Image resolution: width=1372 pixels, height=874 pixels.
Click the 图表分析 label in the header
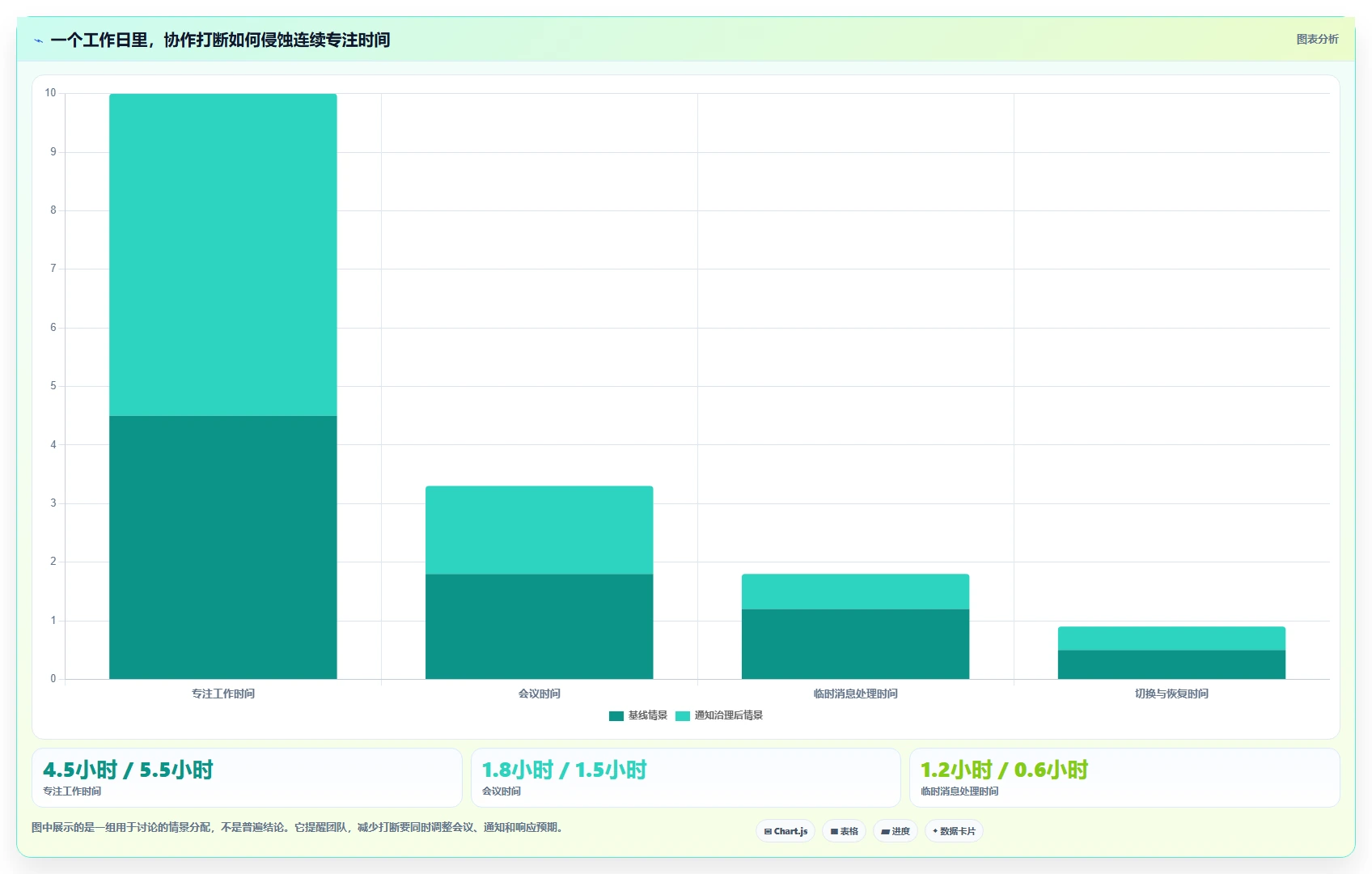point(1317,39)
